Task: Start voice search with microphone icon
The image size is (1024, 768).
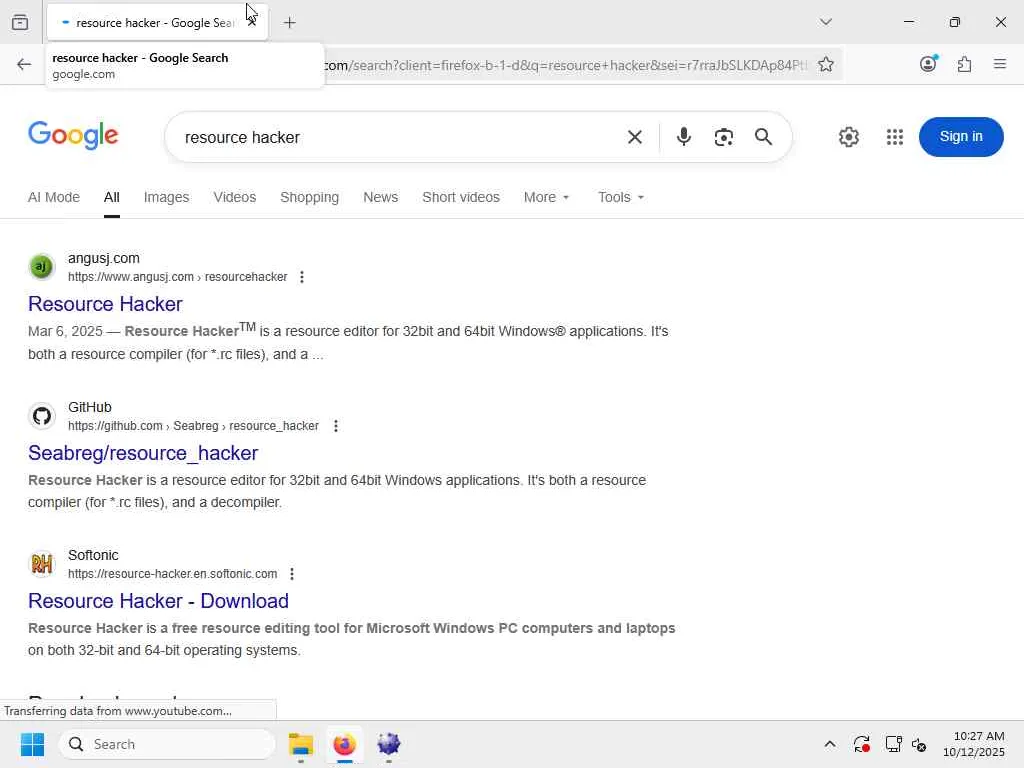Action: coord(684,136)
